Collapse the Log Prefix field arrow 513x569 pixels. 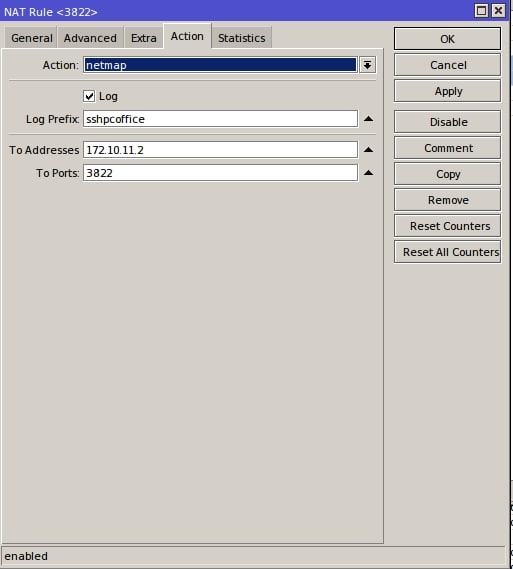pyautogui.click(x=368, y=119)
